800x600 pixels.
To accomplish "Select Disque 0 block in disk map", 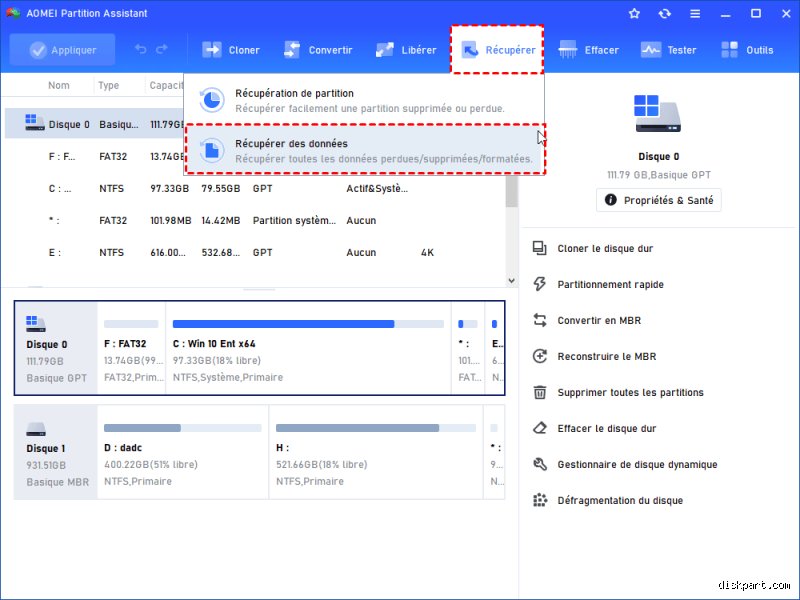I will click(x=56, y=348).
